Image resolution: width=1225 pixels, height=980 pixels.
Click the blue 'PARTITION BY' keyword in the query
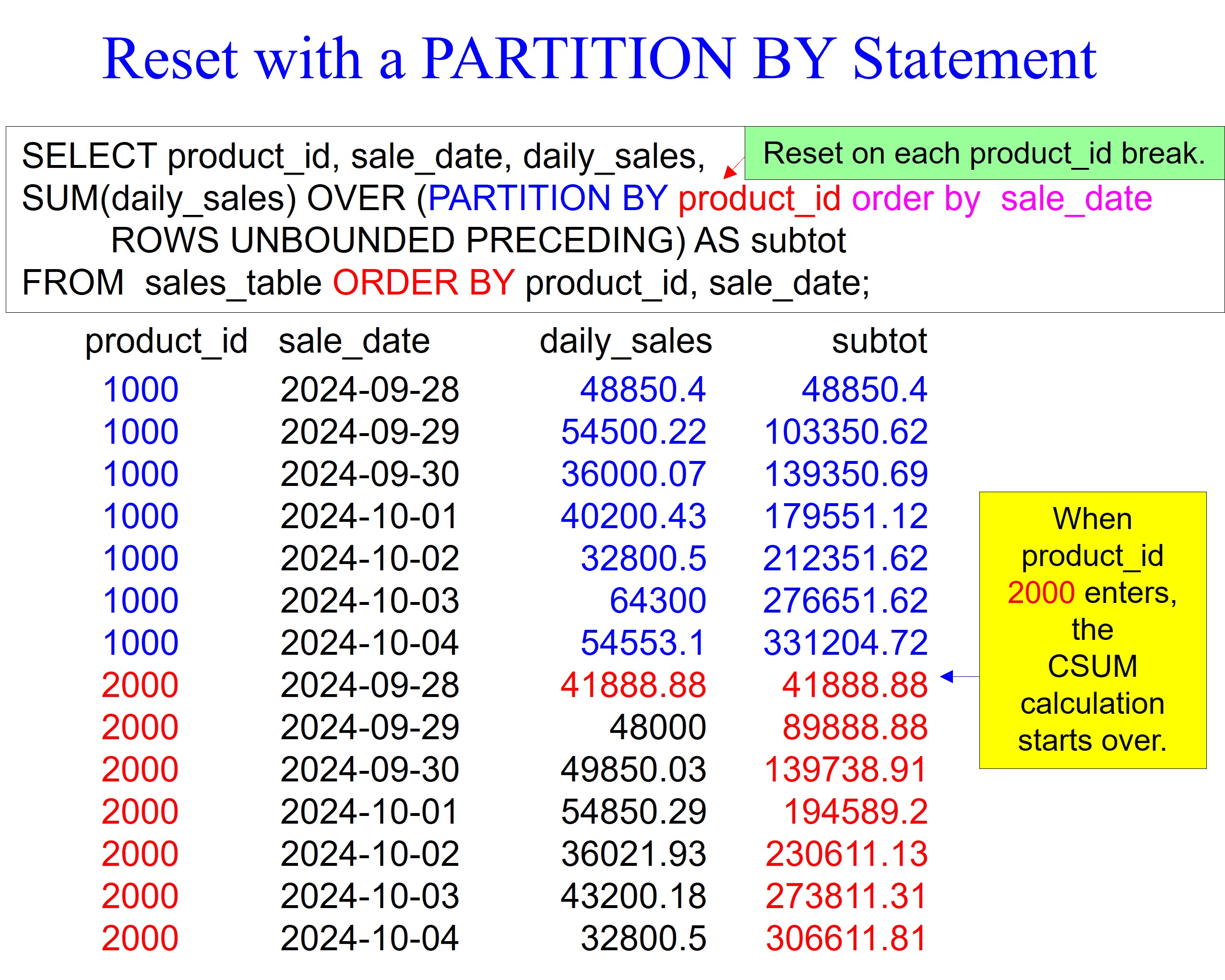pyautogui.click(x=547, y=198)
